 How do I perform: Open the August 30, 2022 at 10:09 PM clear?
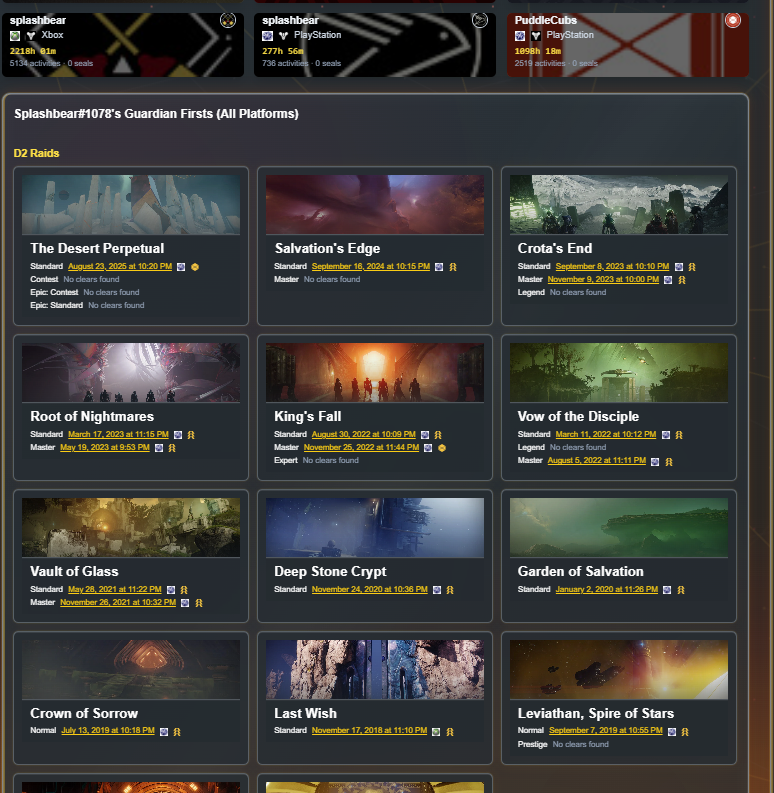(x=364, y=434)
